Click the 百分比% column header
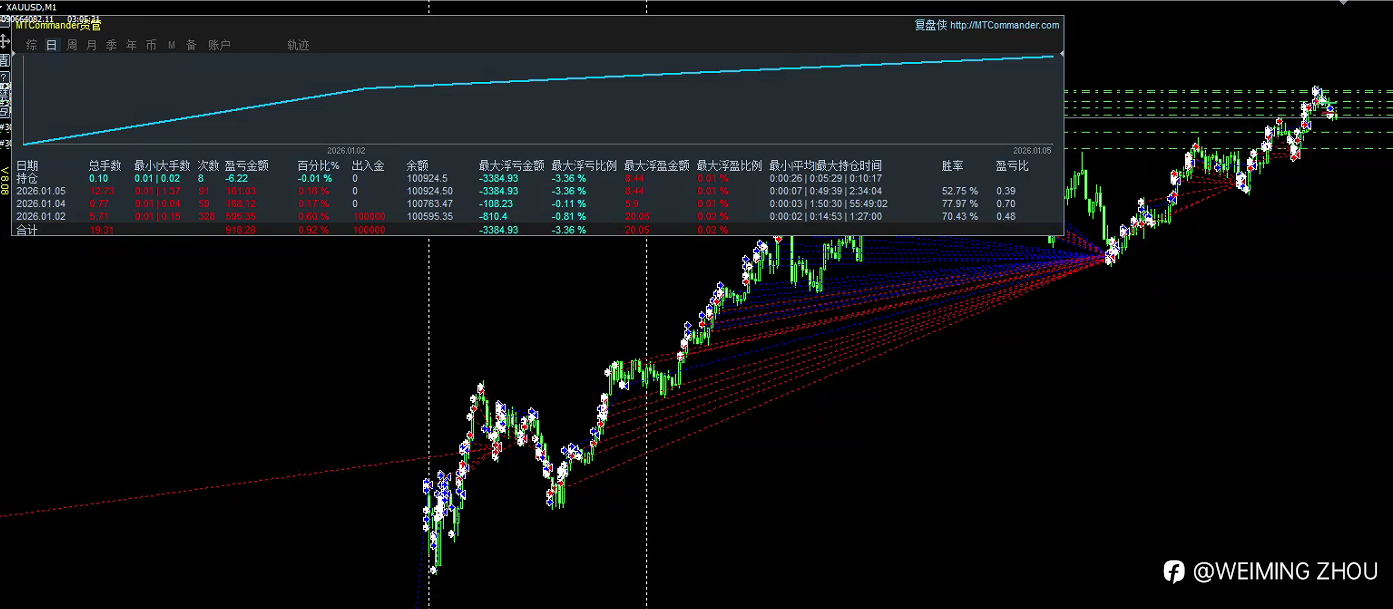 coord(319,166)
